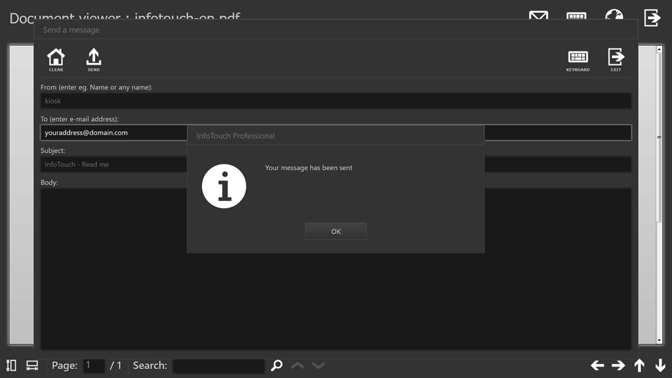Click the right arrow navigation icon
This screenshot has width=672, height=378.
[x=618, y=366]
